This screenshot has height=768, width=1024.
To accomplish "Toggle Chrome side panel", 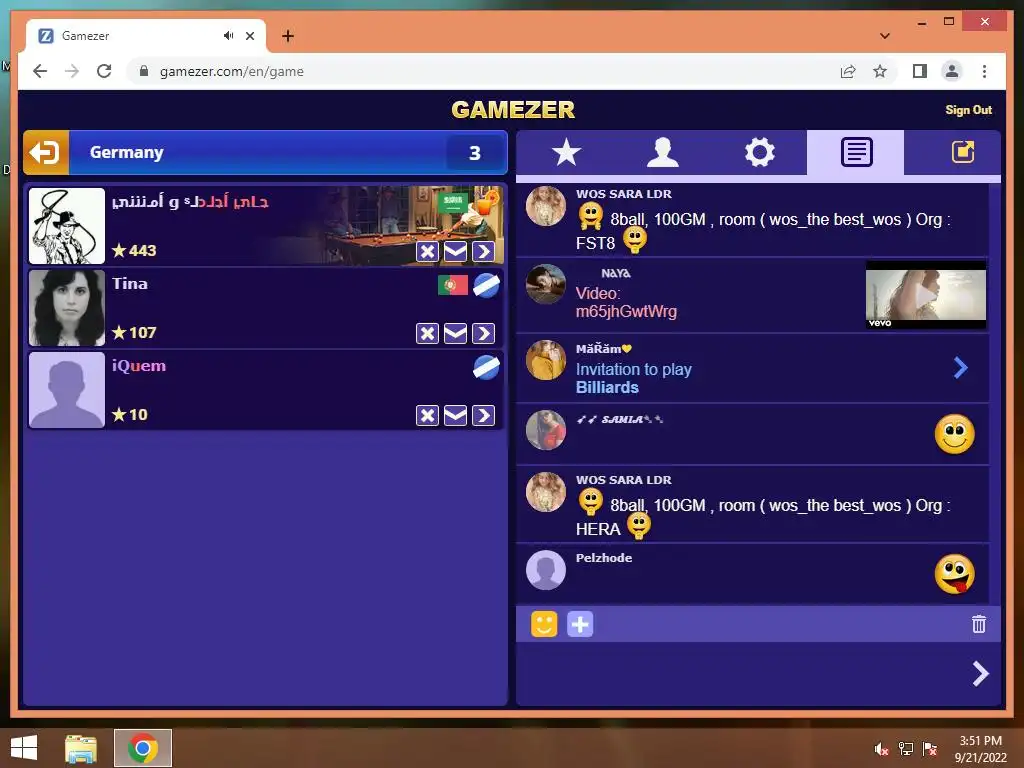I will click(920, 71).
